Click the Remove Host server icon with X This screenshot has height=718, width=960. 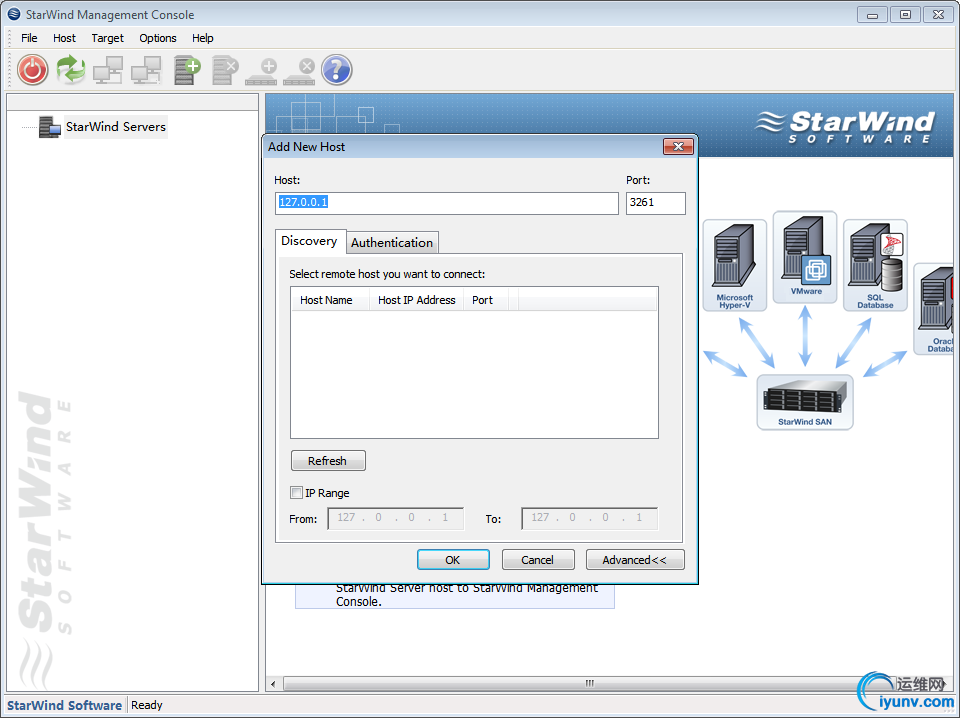pyautogui.click(x=225, y=70)
